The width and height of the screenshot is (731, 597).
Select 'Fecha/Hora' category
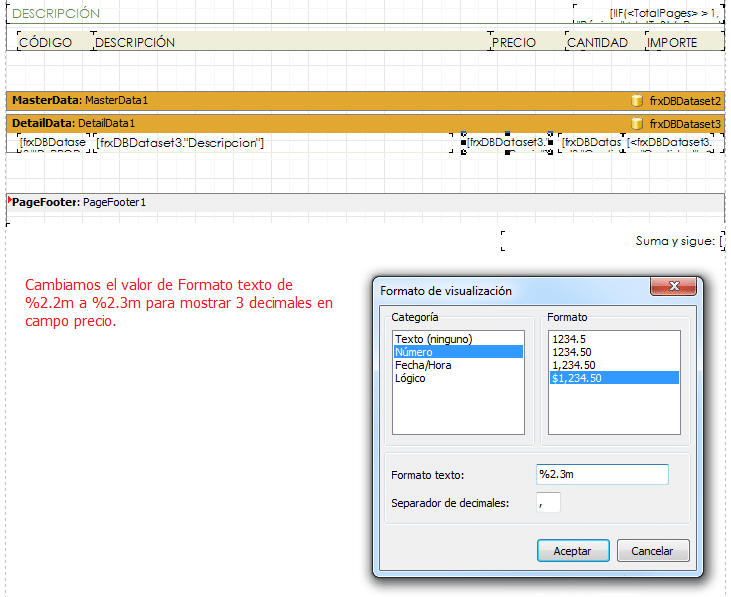[x=458, y=365]
